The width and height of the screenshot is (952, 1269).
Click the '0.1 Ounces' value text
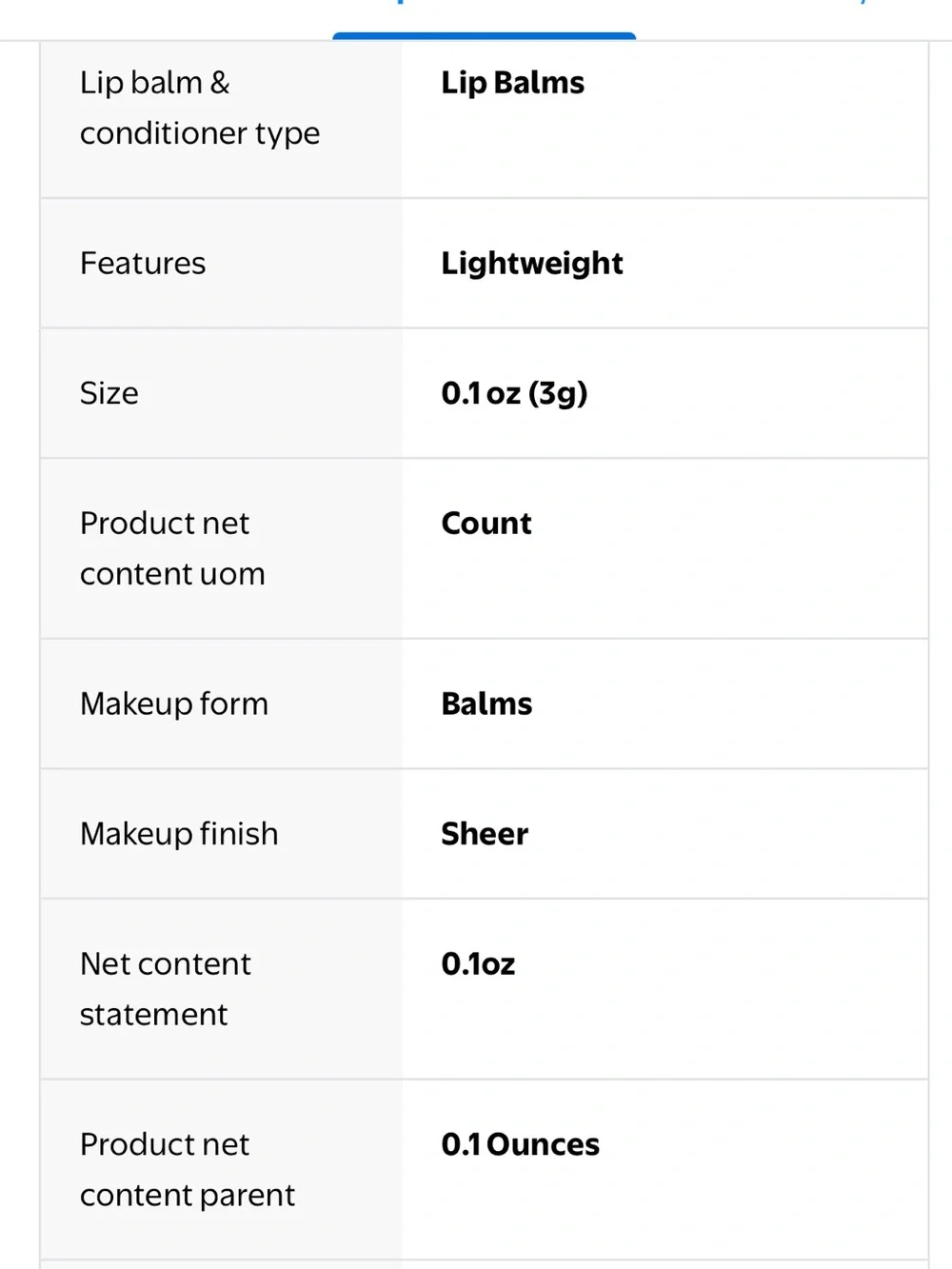pyautogui.click(x=521, y=1144)
